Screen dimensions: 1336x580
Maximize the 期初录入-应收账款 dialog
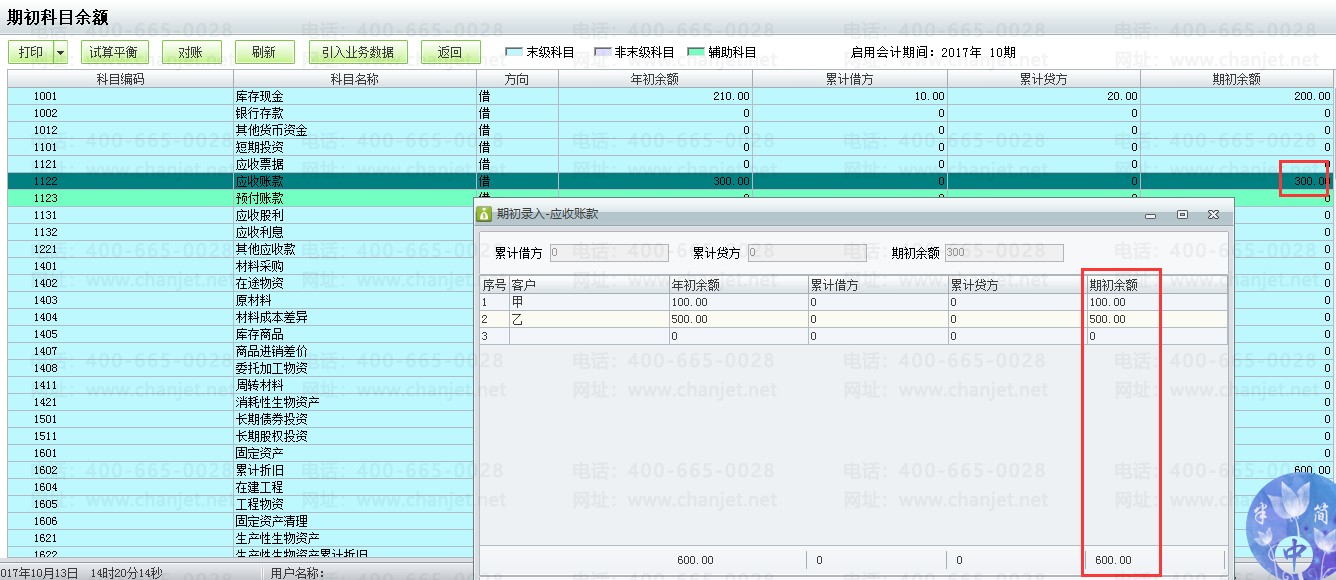(1182, 215)
